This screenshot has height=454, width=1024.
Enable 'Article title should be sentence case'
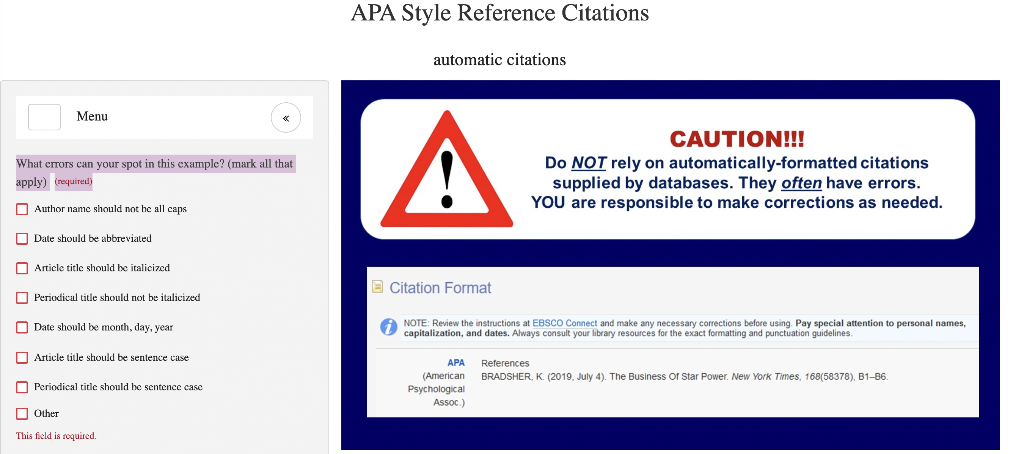tap(22, 357)
